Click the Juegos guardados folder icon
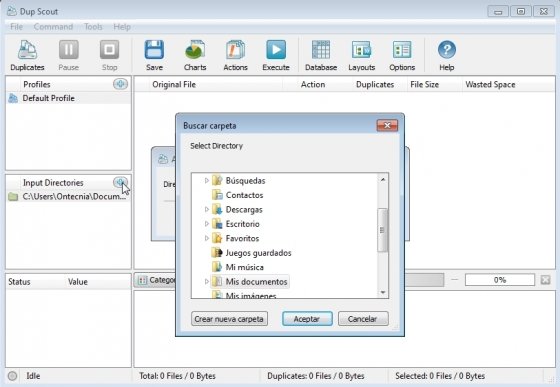Image resolution: width=560 pixels, height=387 pixels. click(x=217, y=253)
